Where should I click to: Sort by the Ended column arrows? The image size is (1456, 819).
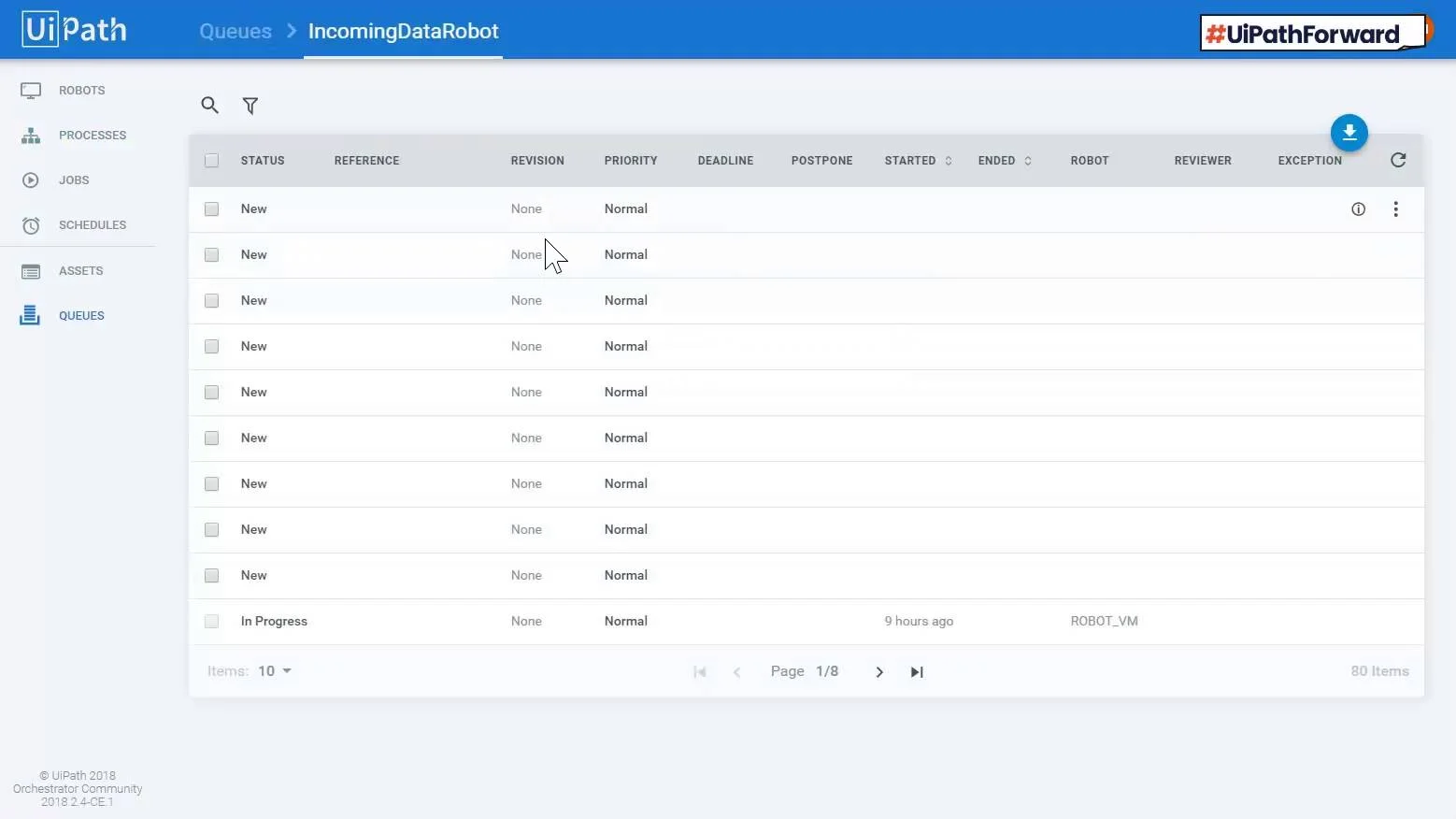[1028, 161]
